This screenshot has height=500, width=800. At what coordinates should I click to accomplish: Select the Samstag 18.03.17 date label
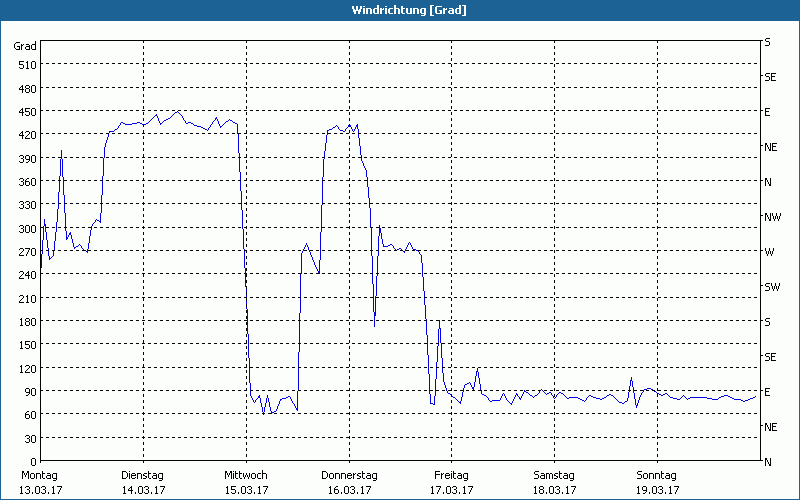pyautogui.click(x=554, y=482)
